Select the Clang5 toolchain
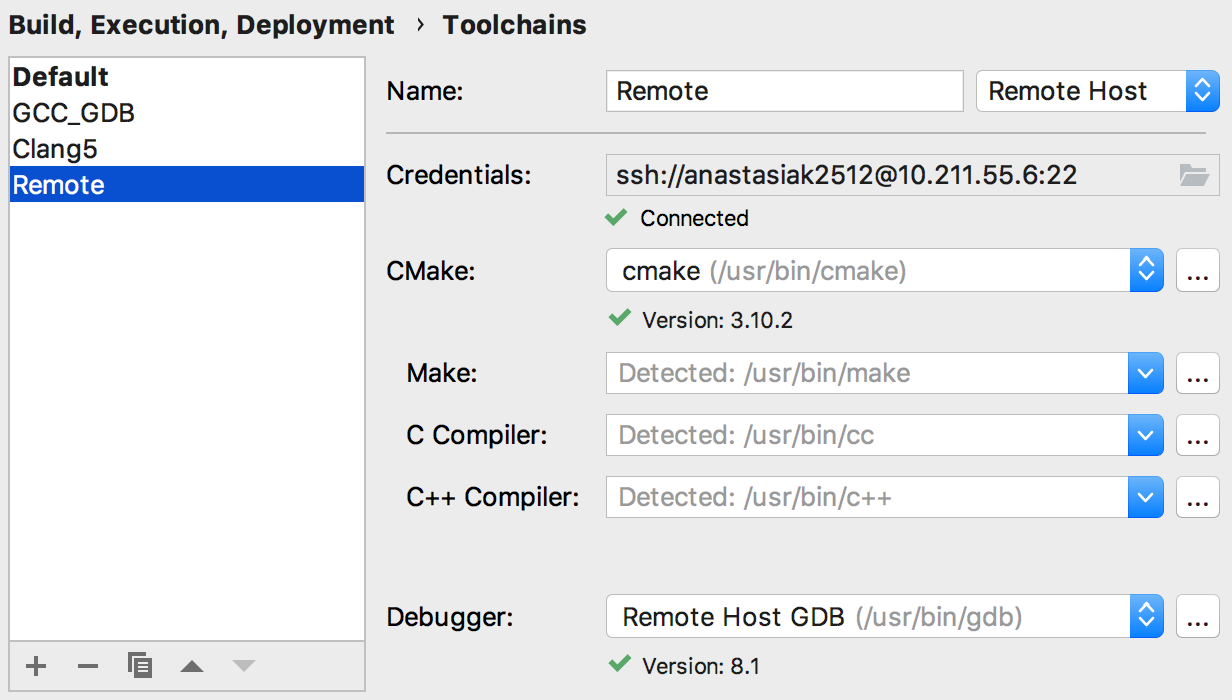Screen dimensions: 1232x700 (x=55, y=149)
